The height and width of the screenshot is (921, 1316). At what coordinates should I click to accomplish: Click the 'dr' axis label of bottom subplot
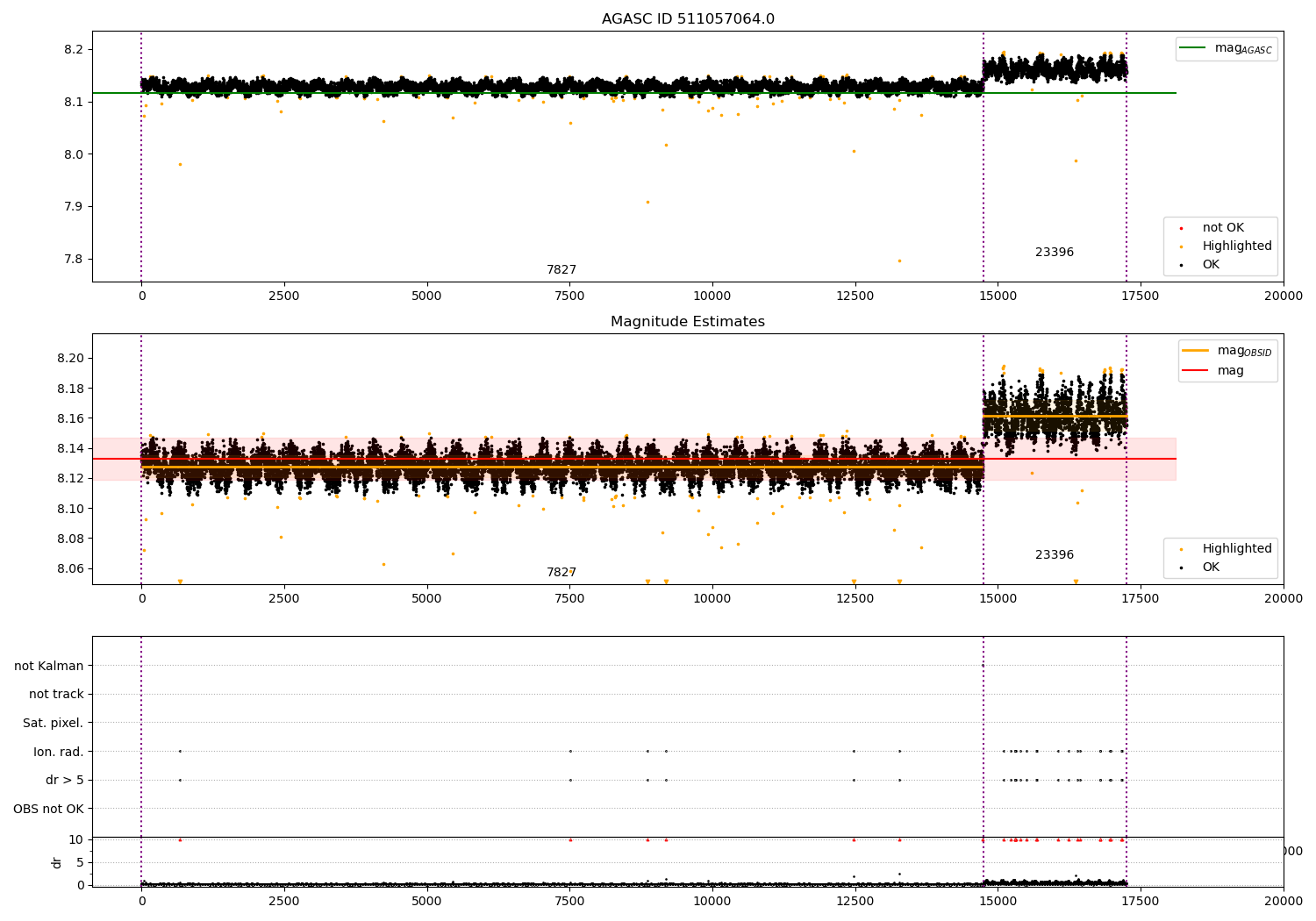[x=57, y=862]
